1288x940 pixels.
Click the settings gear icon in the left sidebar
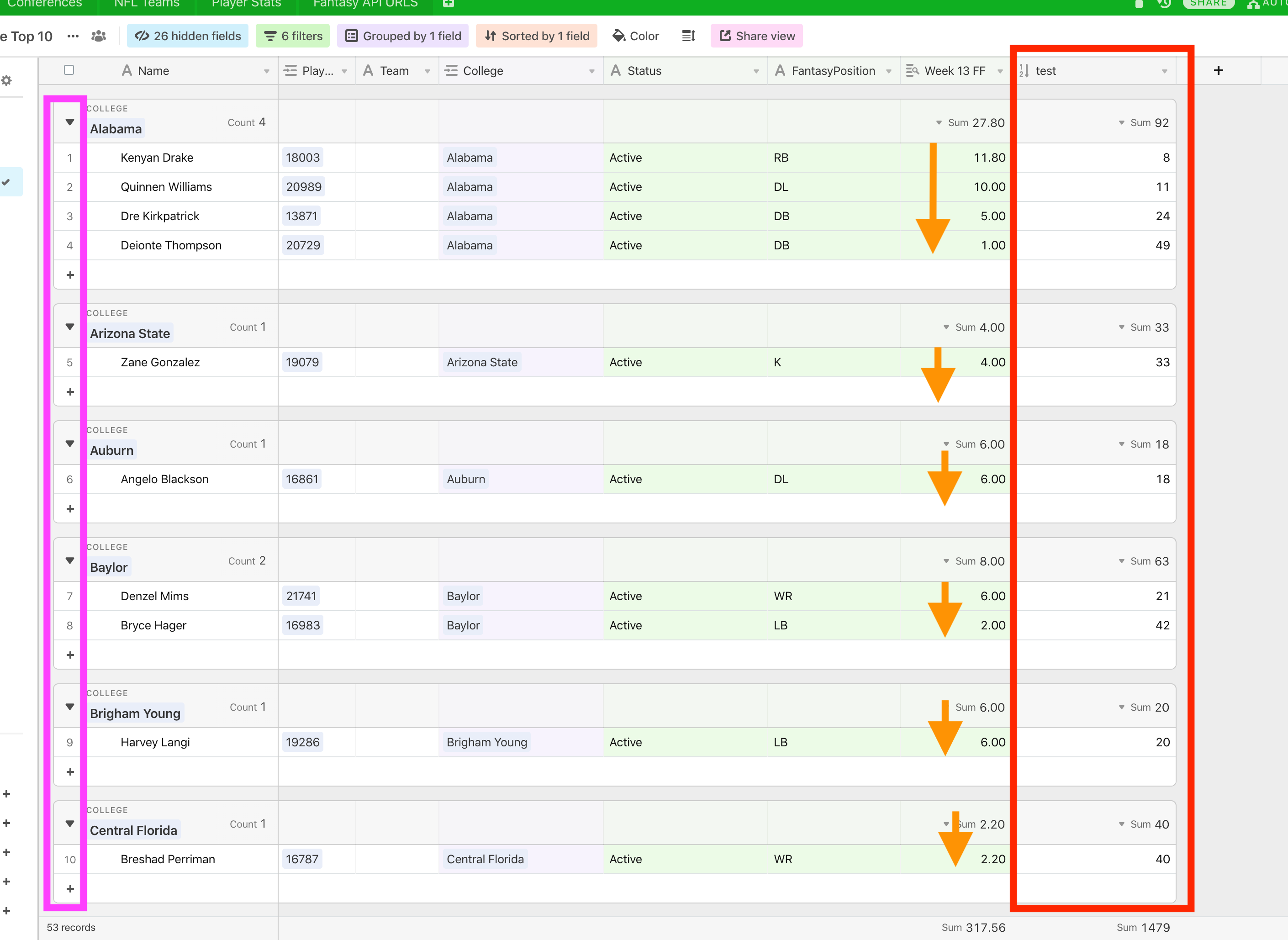point(6,80)
